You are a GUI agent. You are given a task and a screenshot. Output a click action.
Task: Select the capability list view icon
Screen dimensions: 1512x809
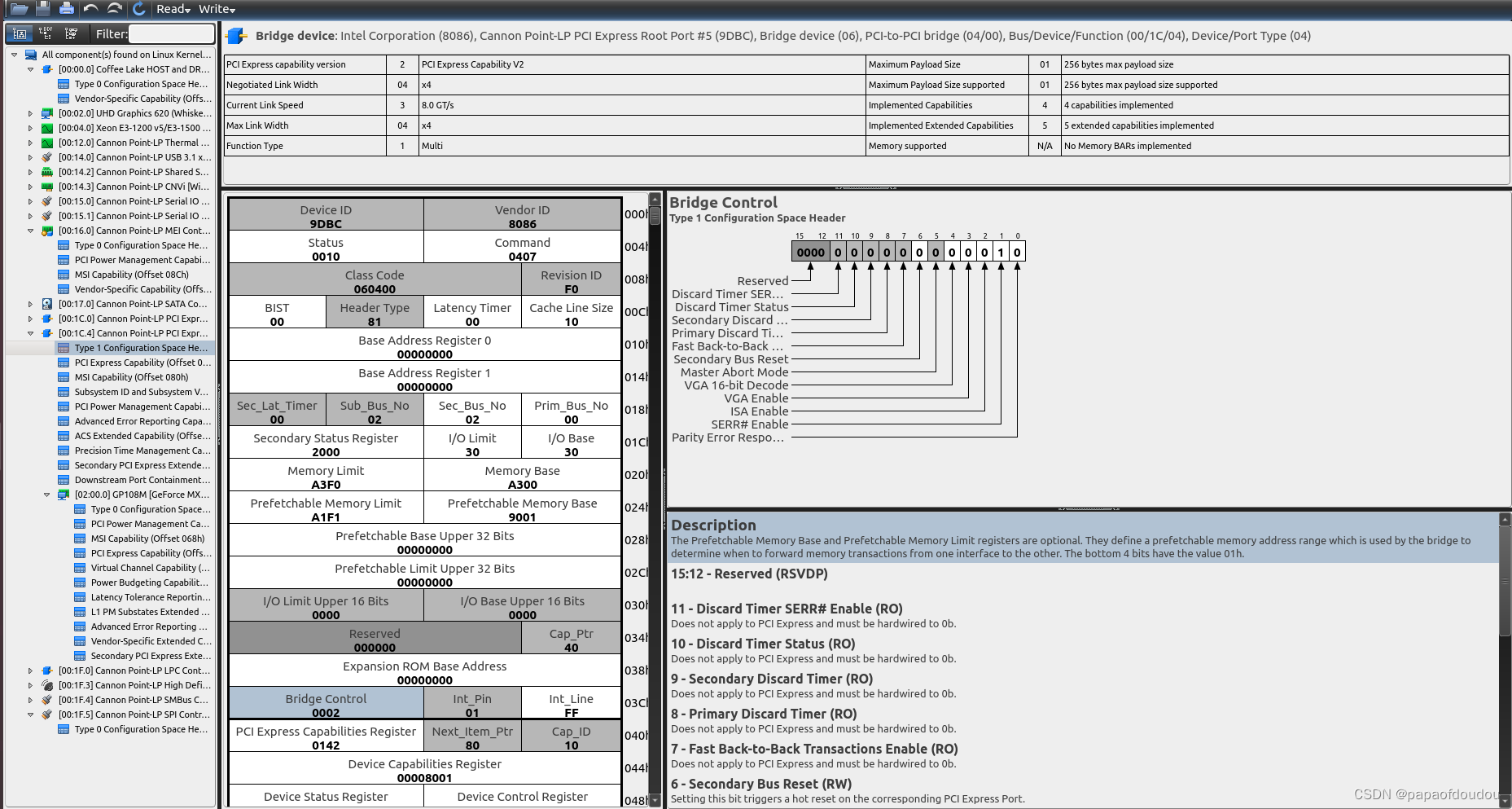click(x=71, y=33)
